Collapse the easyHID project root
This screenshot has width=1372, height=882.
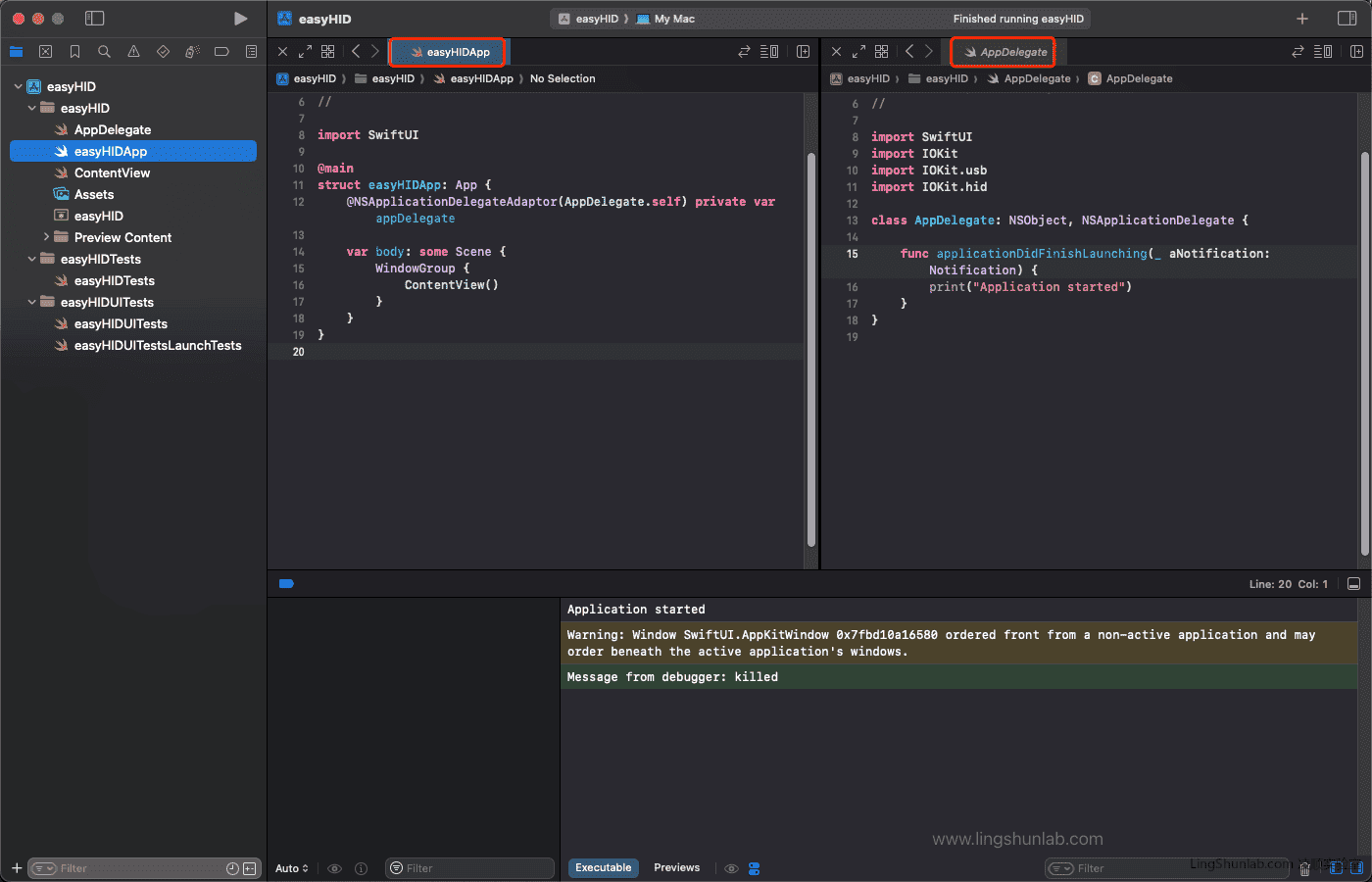[18, 86]
